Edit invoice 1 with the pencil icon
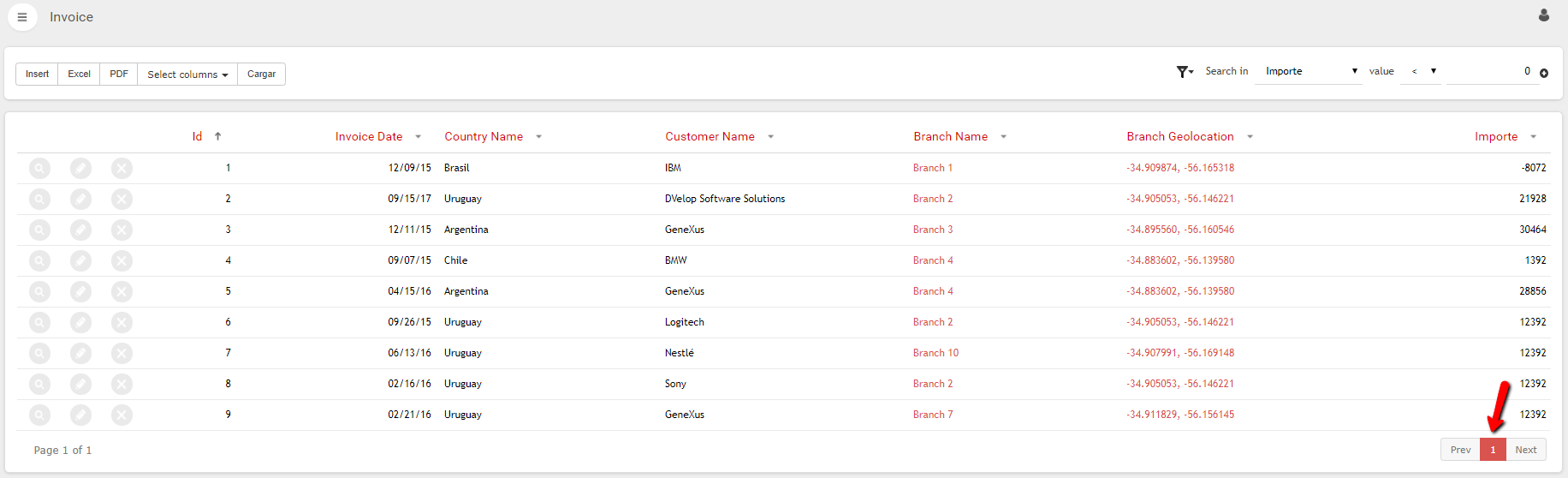 [x=80, y=169]
